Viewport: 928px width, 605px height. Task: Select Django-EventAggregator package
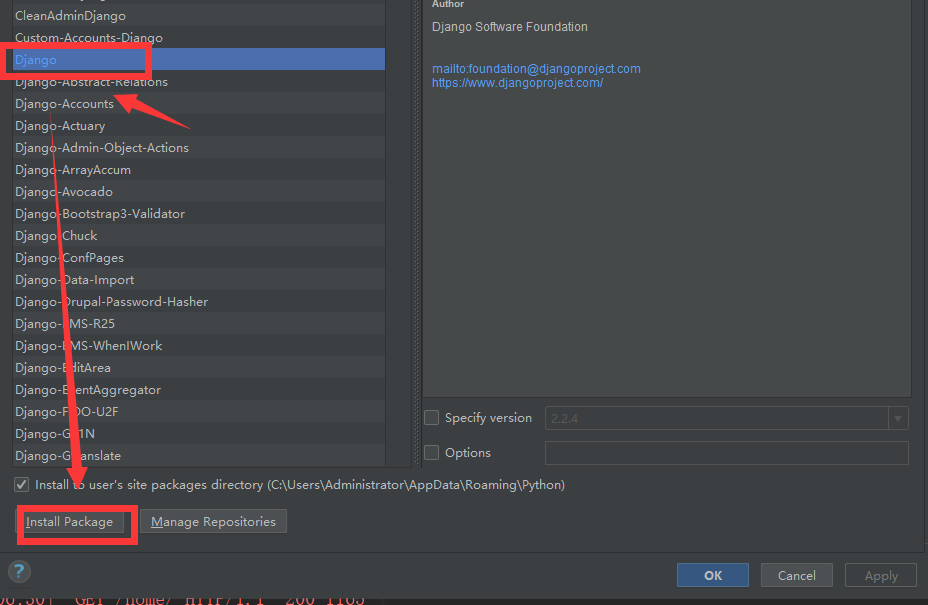(199, 390)
